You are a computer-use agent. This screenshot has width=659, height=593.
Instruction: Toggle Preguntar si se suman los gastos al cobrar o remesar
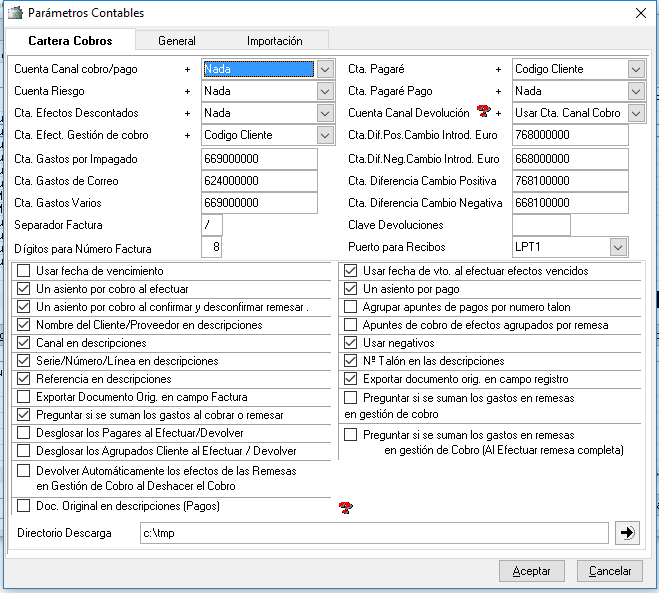click(24, 415)
